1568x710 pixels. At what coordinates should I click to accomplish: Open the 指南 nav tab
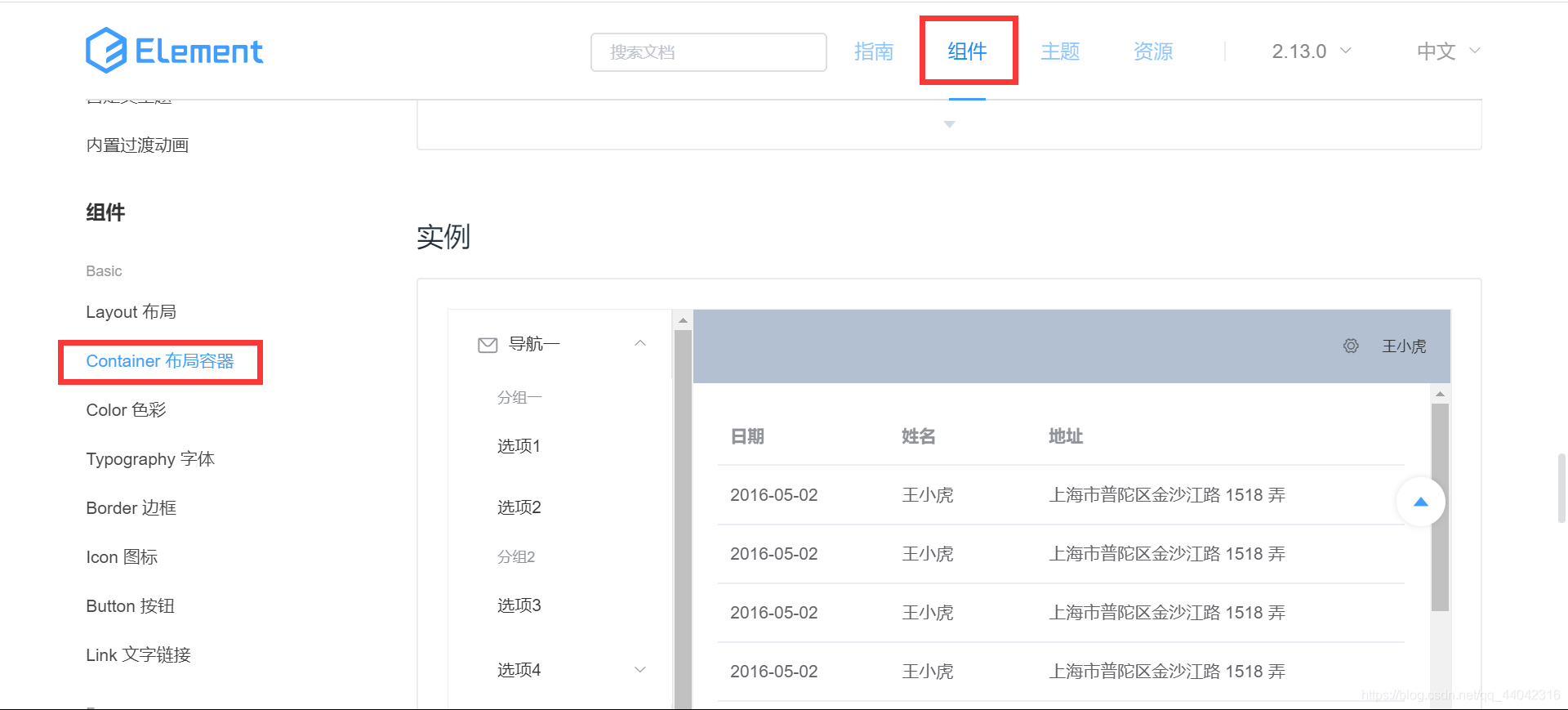coord(874,51)
